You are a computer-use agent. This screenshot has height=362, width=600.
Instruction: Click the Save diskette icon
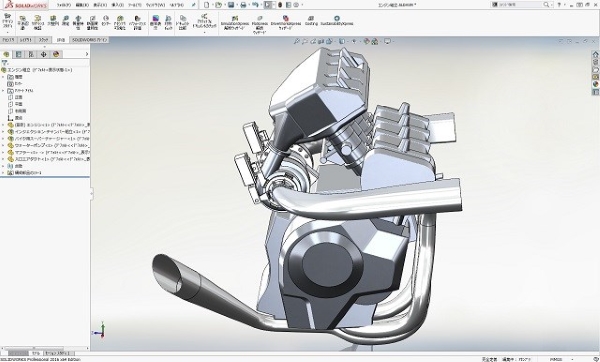point(231,5)
